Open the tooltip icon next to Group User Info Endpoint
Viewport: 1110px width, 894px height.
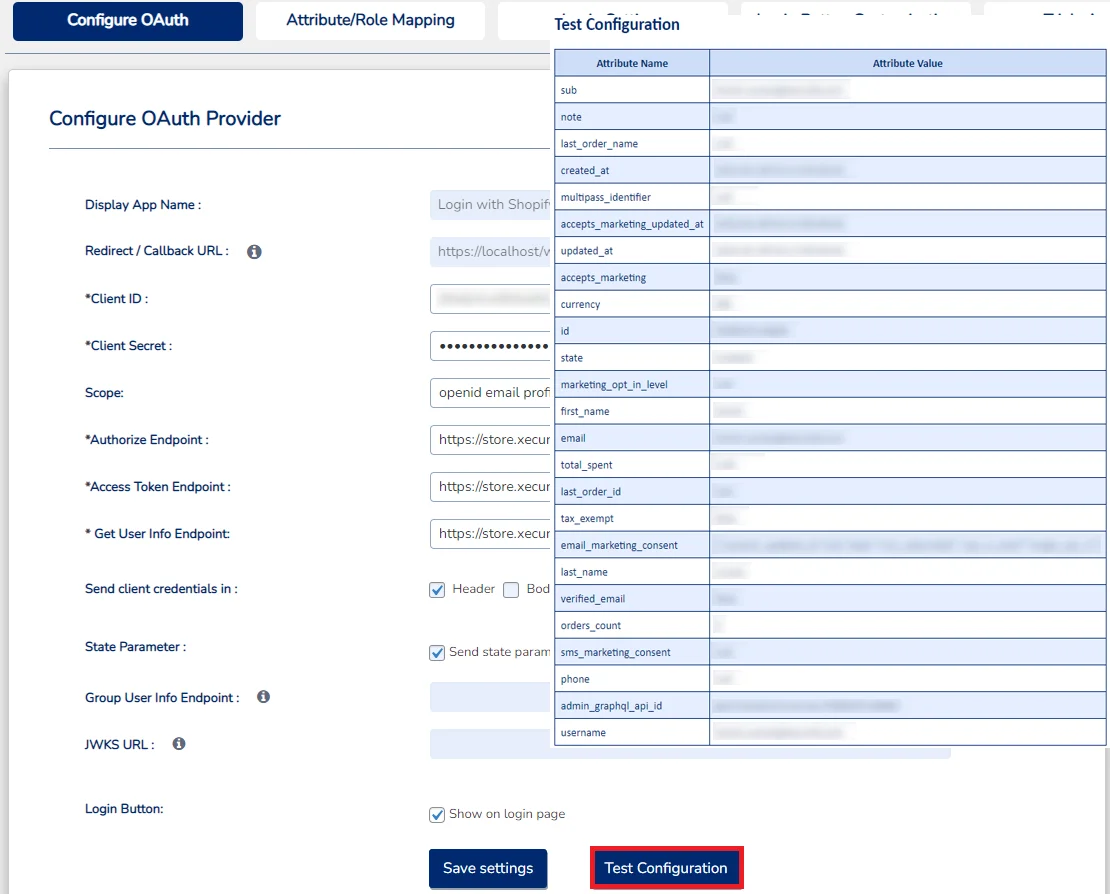tap(263, 696)
